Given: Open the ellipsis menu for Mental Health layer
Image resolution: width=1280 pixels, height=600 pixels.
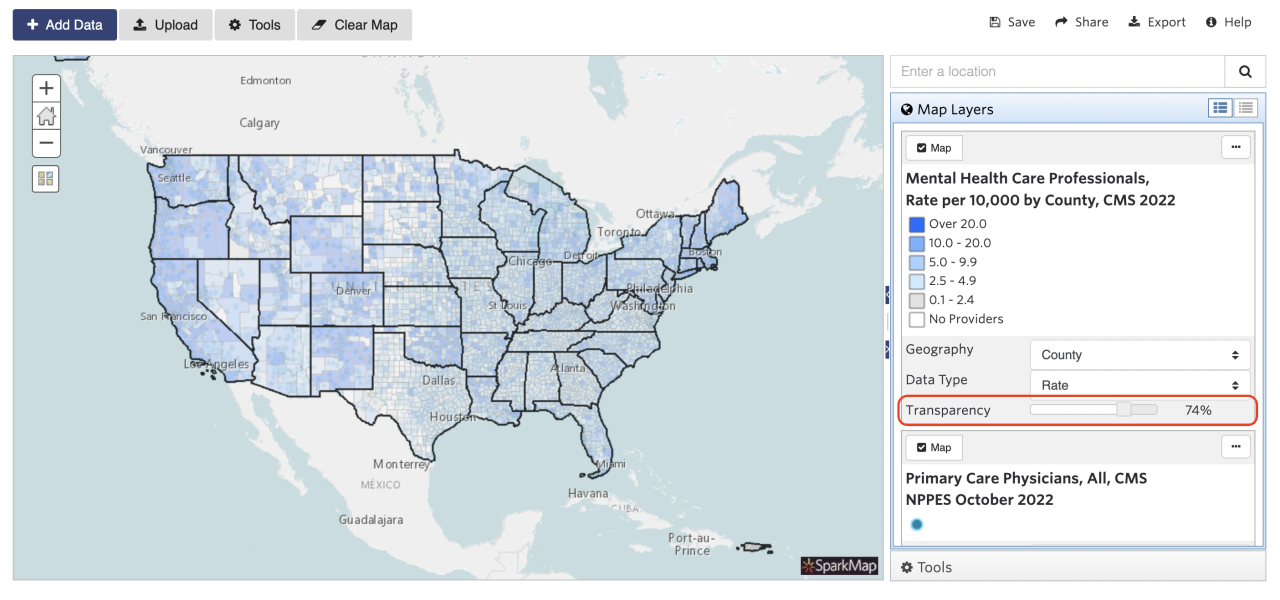Looking at the screenshot, I should click(x=1235, y=147).
